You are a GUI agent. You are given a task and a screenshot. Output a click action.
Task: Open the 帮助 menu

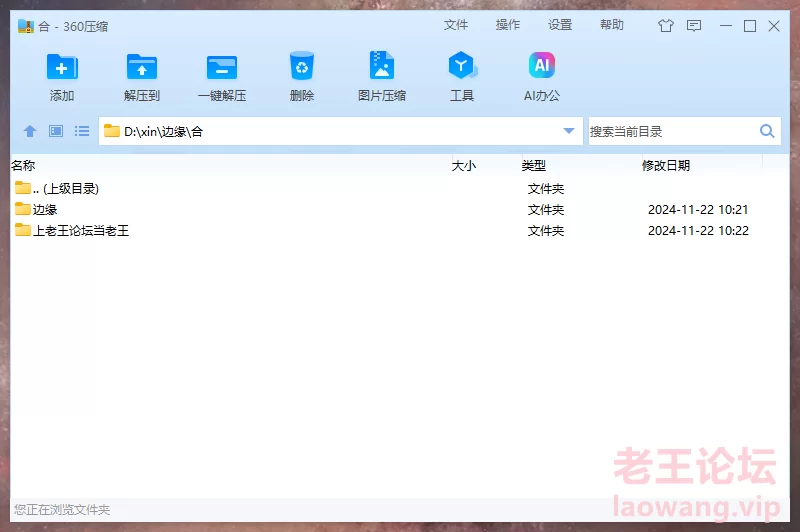pos(612,25)
